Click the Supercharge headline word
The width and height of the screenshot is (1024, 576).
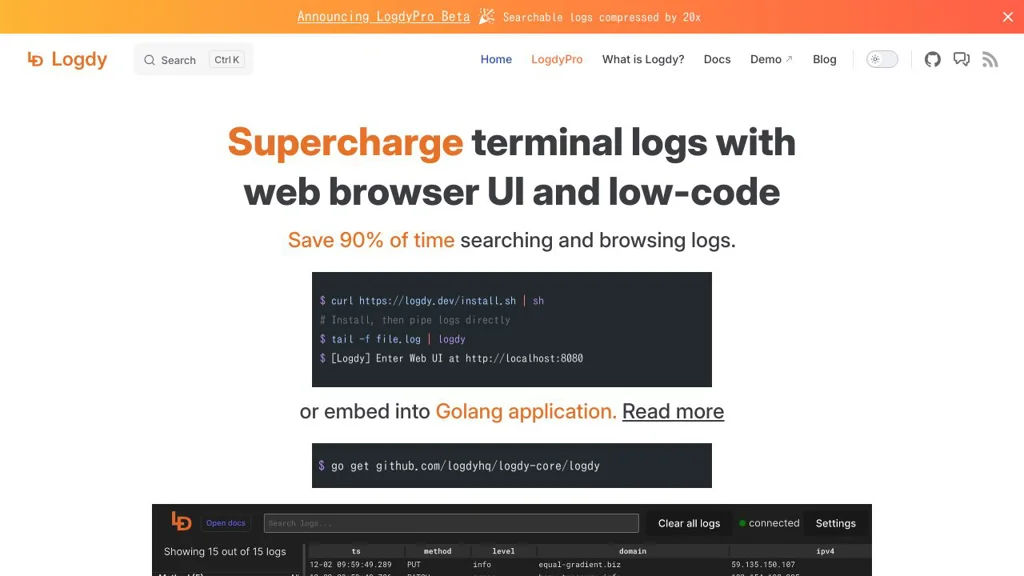coord(345,142)
